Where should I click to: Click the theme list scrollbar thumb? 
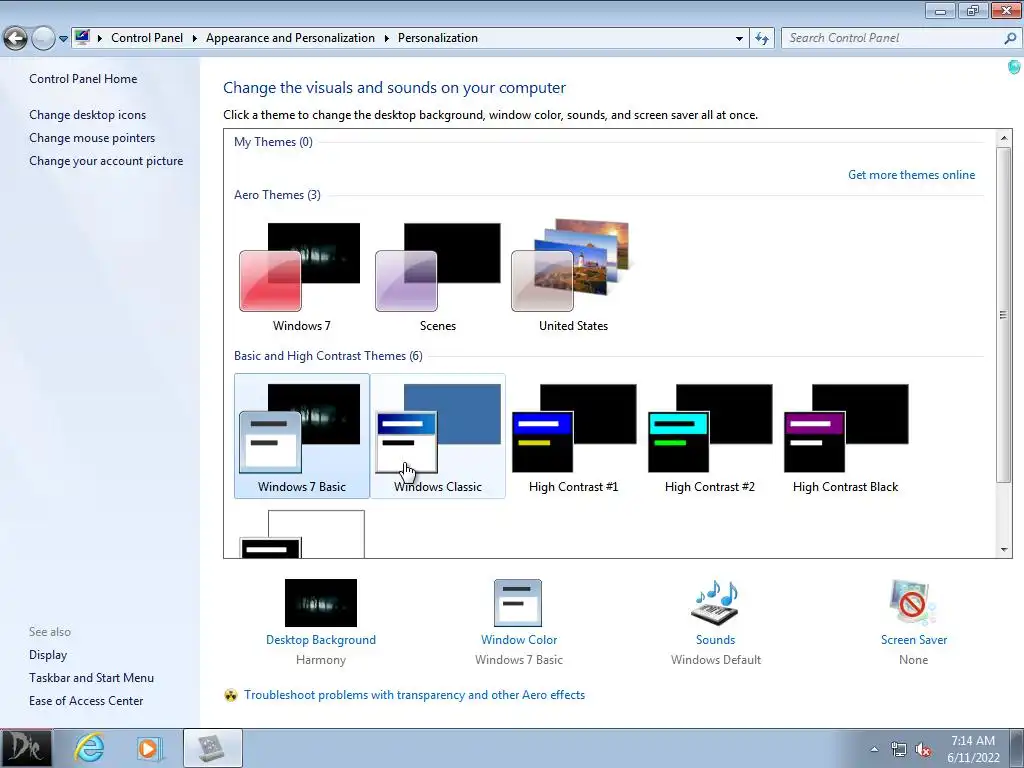pos(1004,315)
